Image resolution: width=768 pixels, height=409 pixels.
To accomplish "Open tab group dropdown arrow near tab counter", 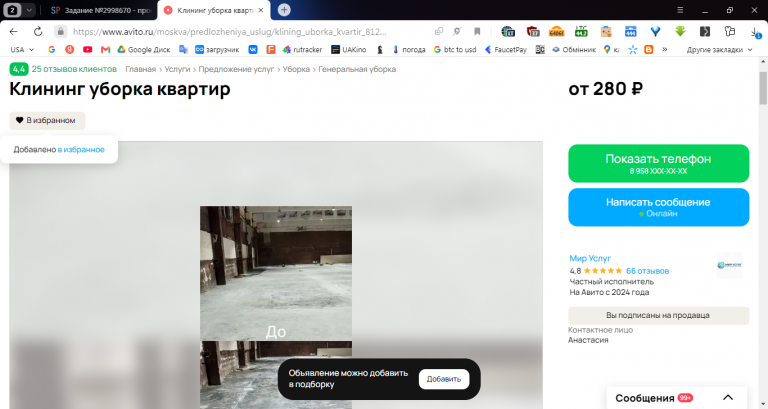I will click(29, 10).
